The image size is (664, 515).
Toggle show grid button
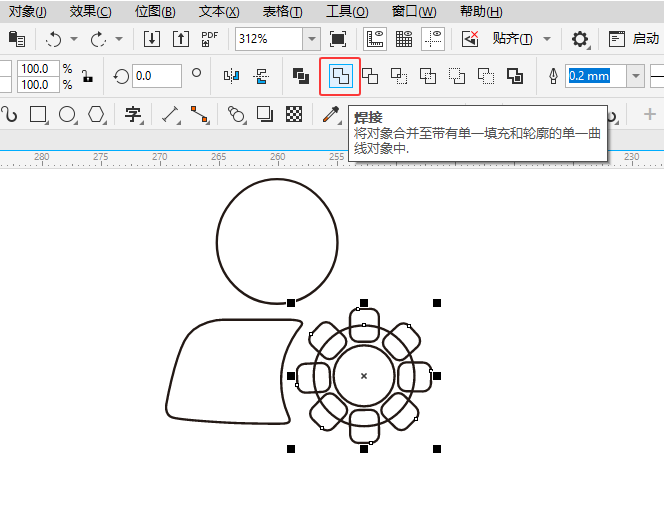click(x=404, y=39)
